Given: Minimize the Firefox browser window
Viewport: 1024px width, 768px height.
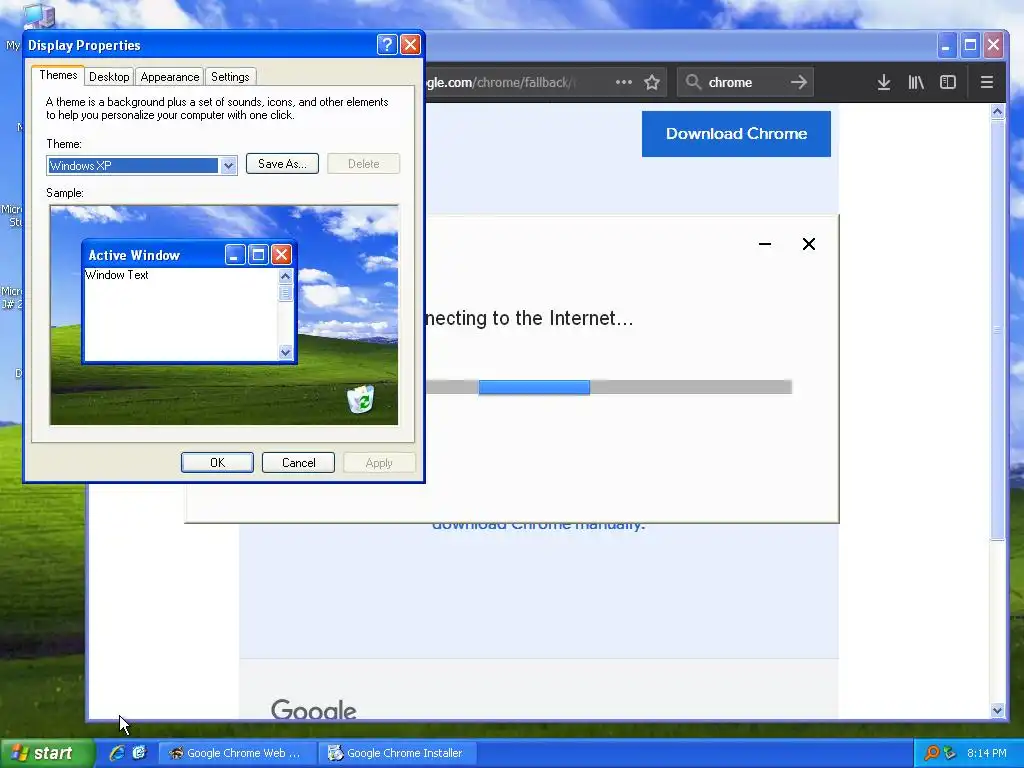Looking at the screenshot, I should (946, 45).
